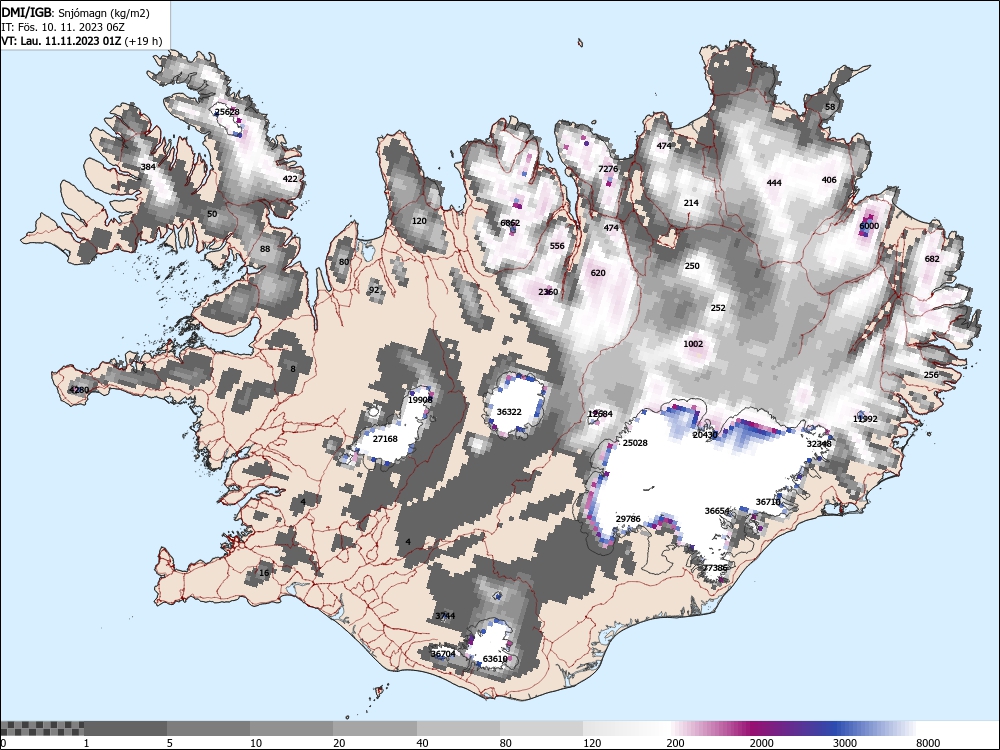This screenshot has width=1000, height=750.
Task: Click the map value 11992
Action: tap(865, 419)
